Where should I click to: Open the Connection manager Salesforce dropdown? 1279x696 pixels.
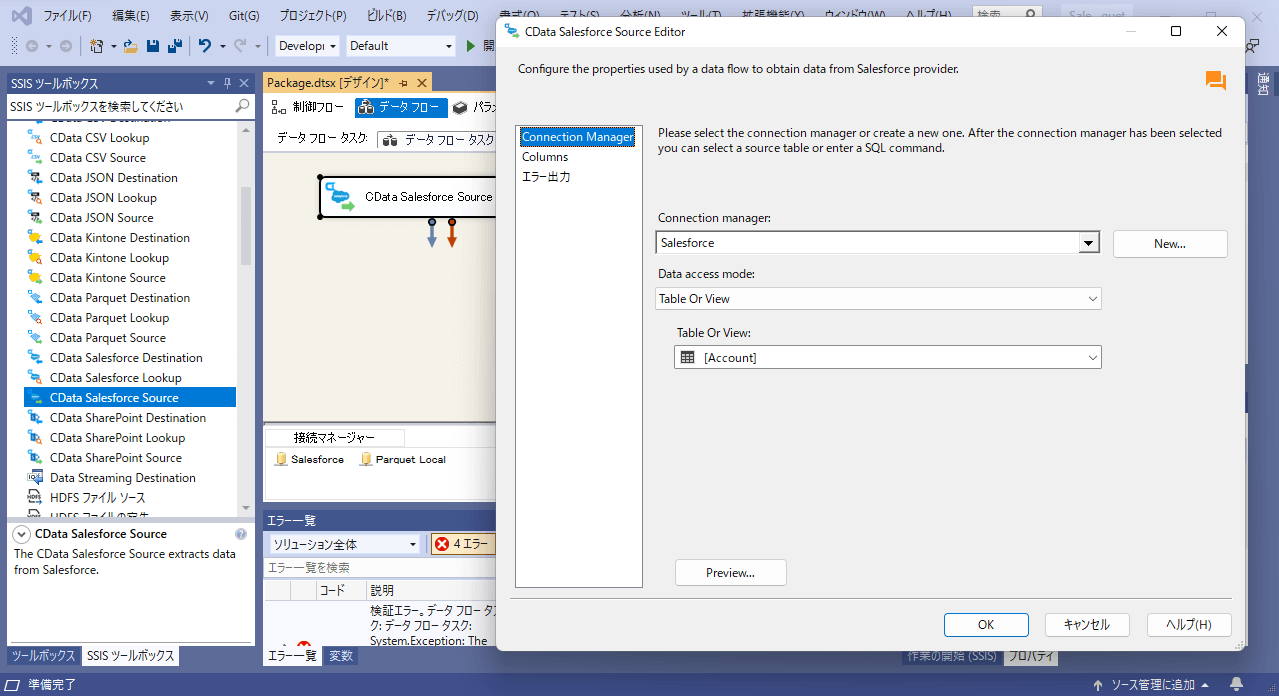1089,243
